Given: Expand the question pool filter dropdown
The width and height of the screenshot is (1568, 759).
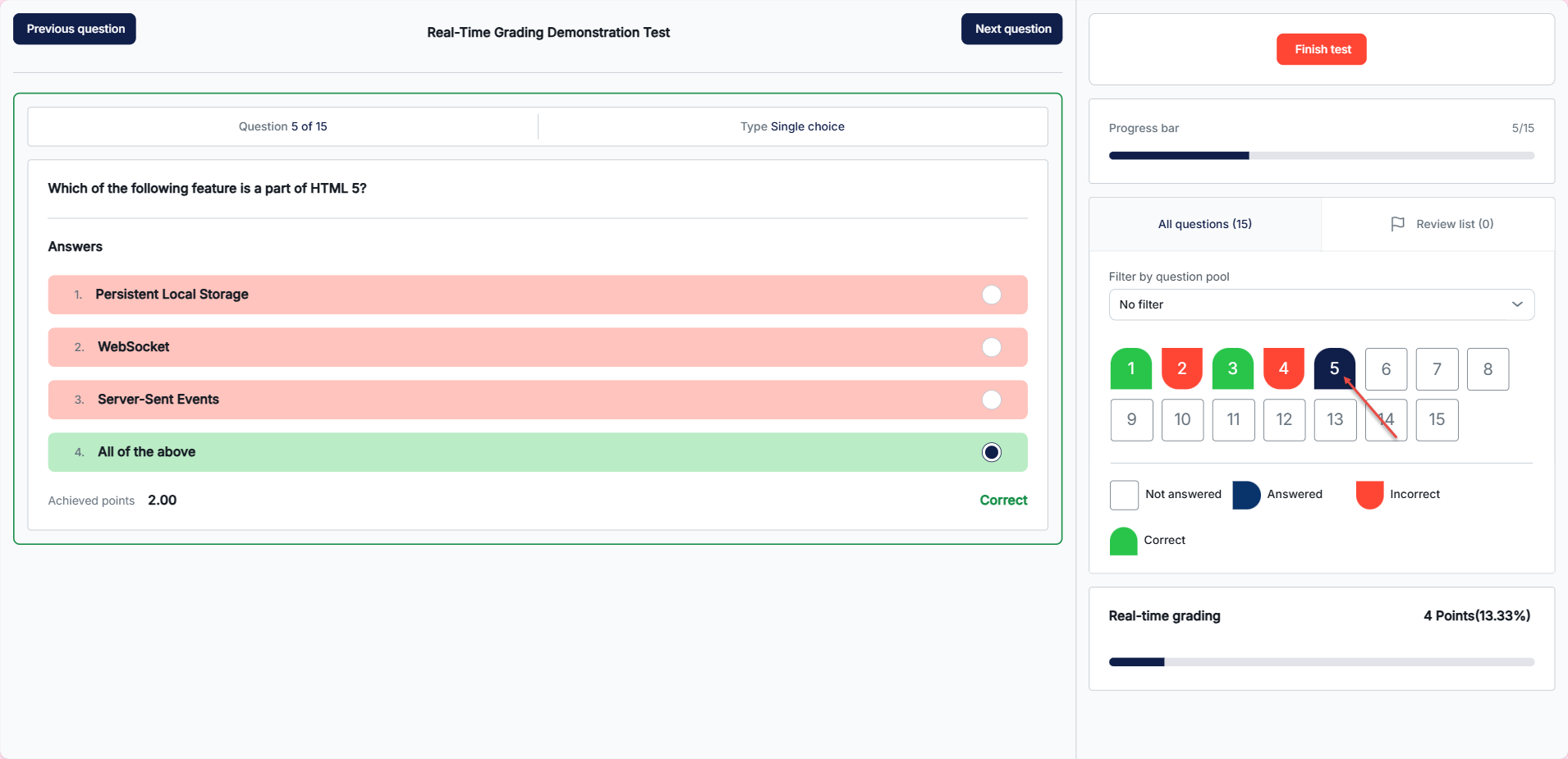Looking at the screenshot, I should tap(1320, 304).
